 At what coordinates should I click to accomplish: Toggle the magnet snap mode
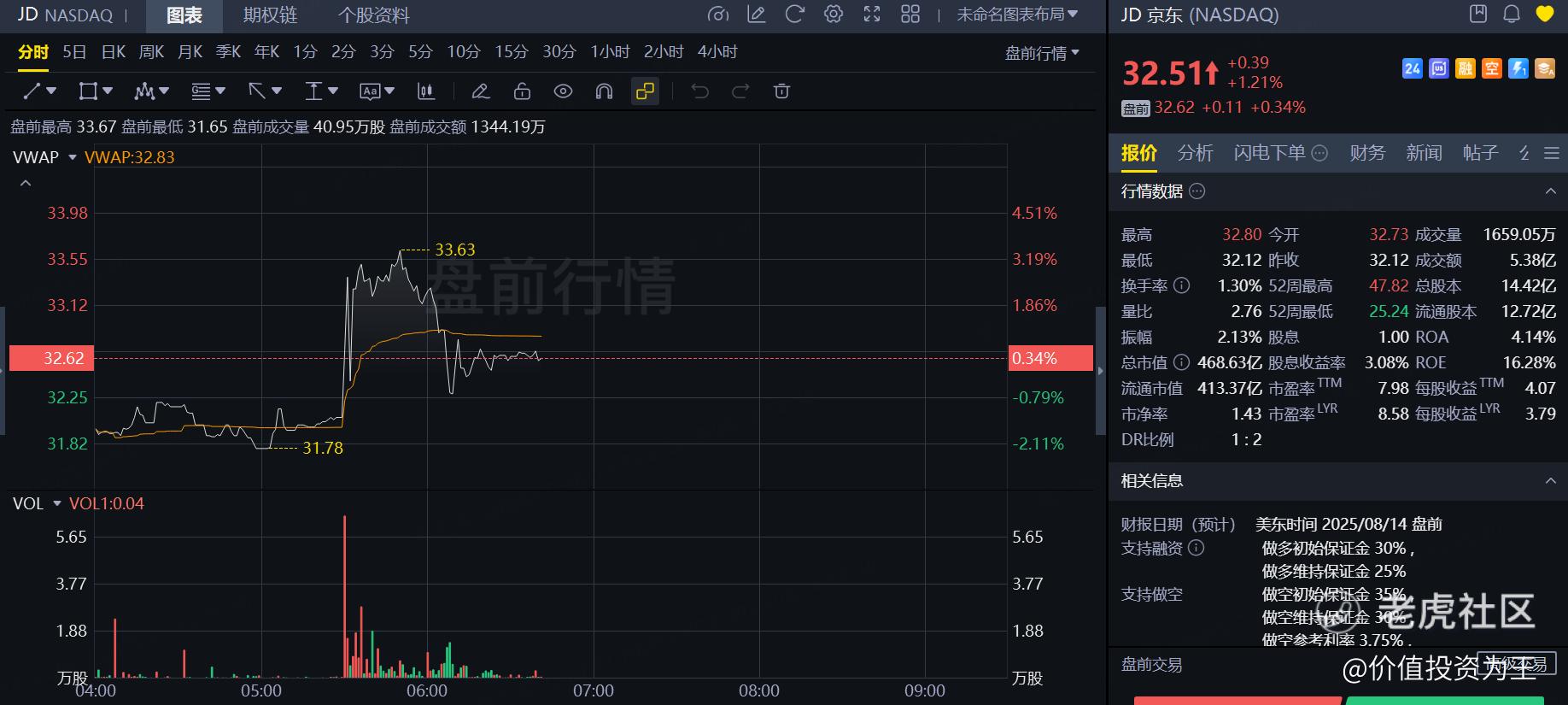(x=604, y=91)
